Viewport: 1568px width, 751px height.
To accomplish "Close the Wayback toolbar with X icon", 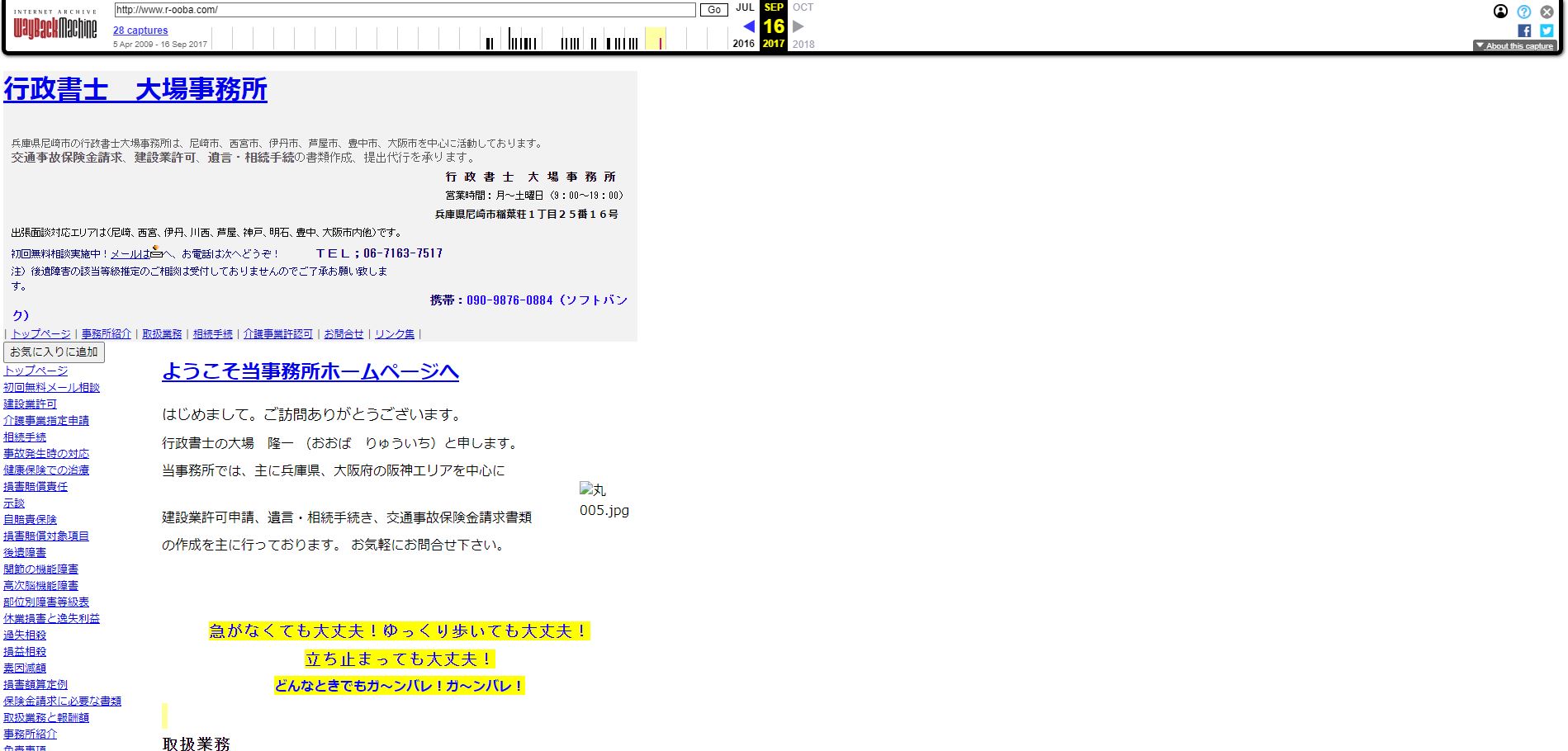I will (x=1547, y=12).
